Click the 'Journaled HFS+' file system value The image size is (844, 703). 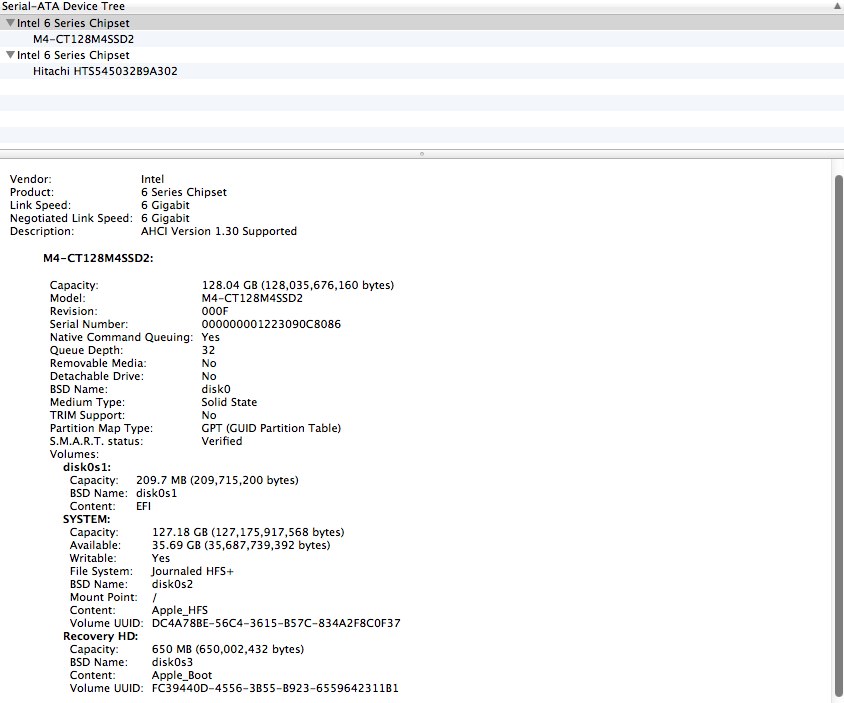pos(193,571)
